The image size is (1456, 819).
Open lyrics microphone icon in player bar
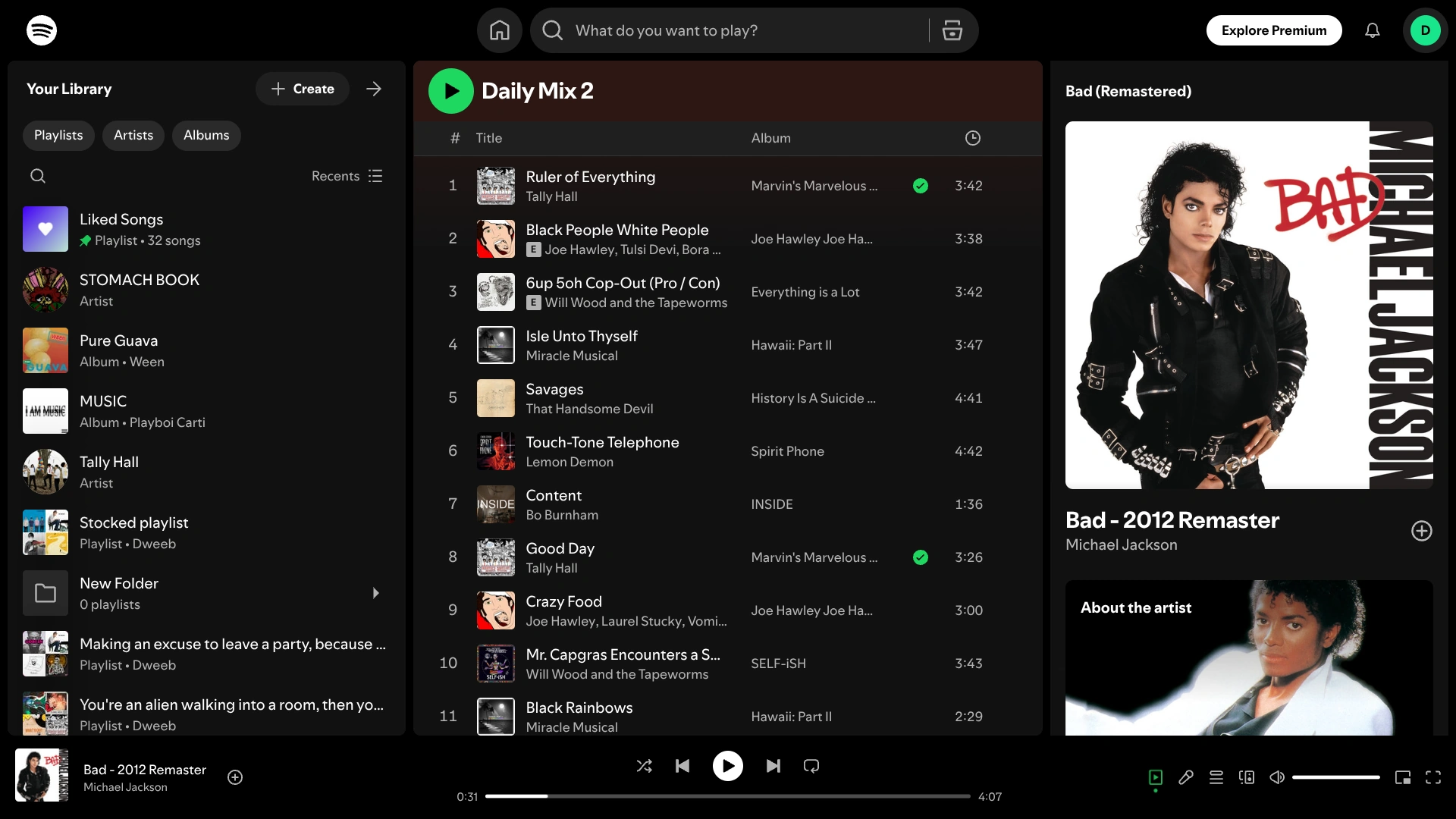tap(1186, 777)
